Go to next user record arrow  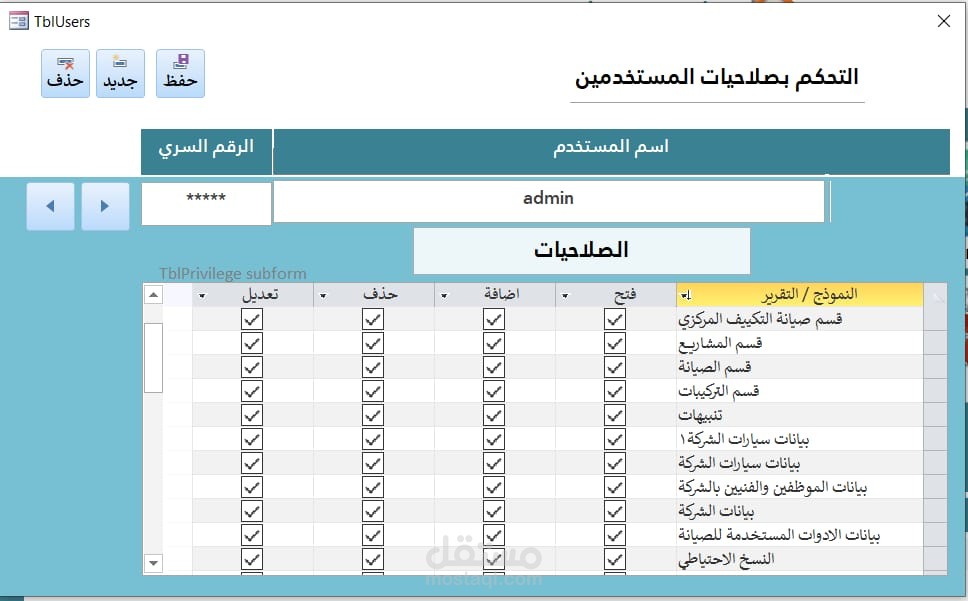[105, 206]
